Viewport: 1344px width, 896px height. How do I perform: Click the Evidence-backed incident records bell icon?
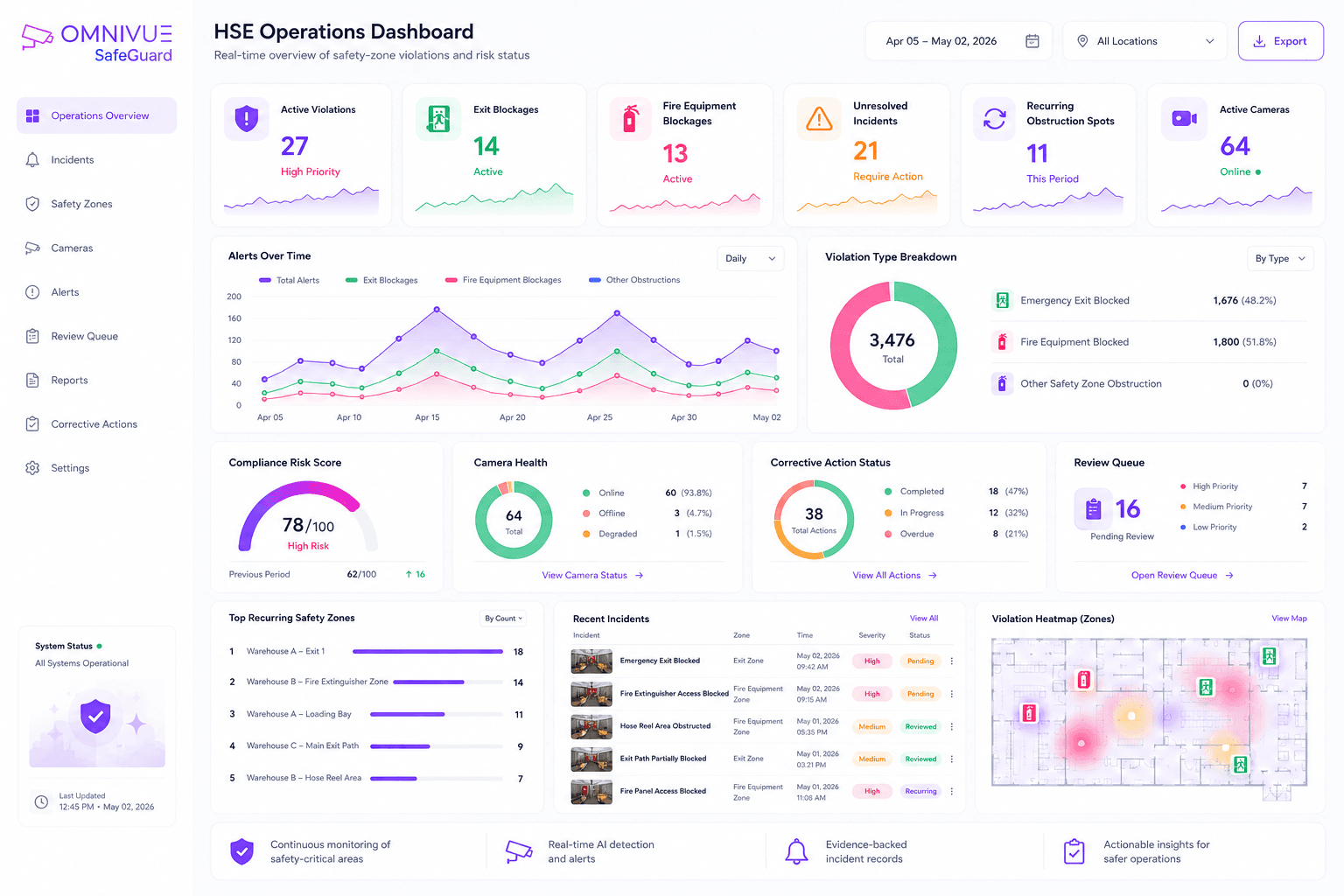[796, 851]
